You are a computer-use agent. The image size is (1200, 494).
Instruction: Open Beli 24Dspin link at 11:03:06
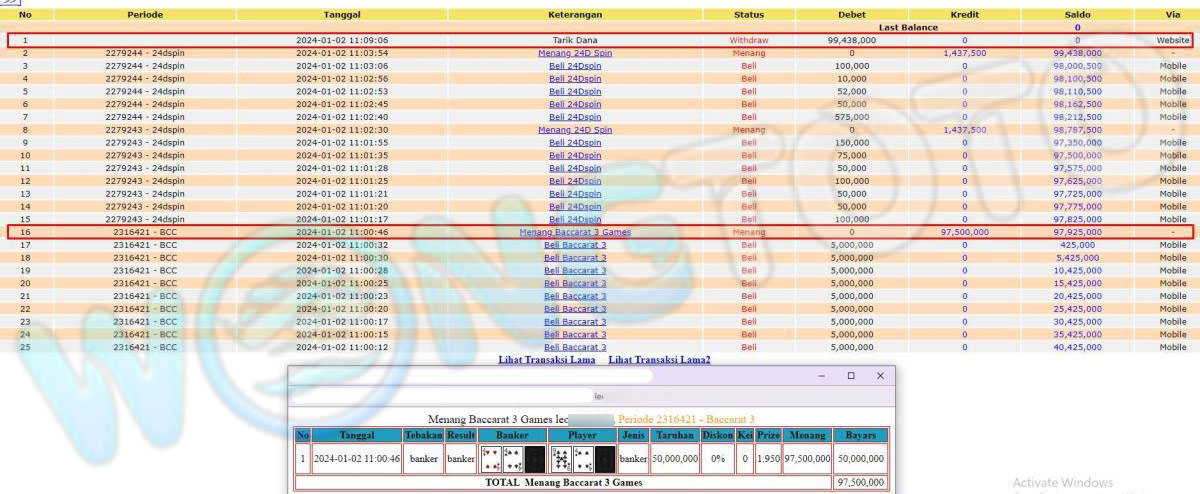[x=575, y=65]
